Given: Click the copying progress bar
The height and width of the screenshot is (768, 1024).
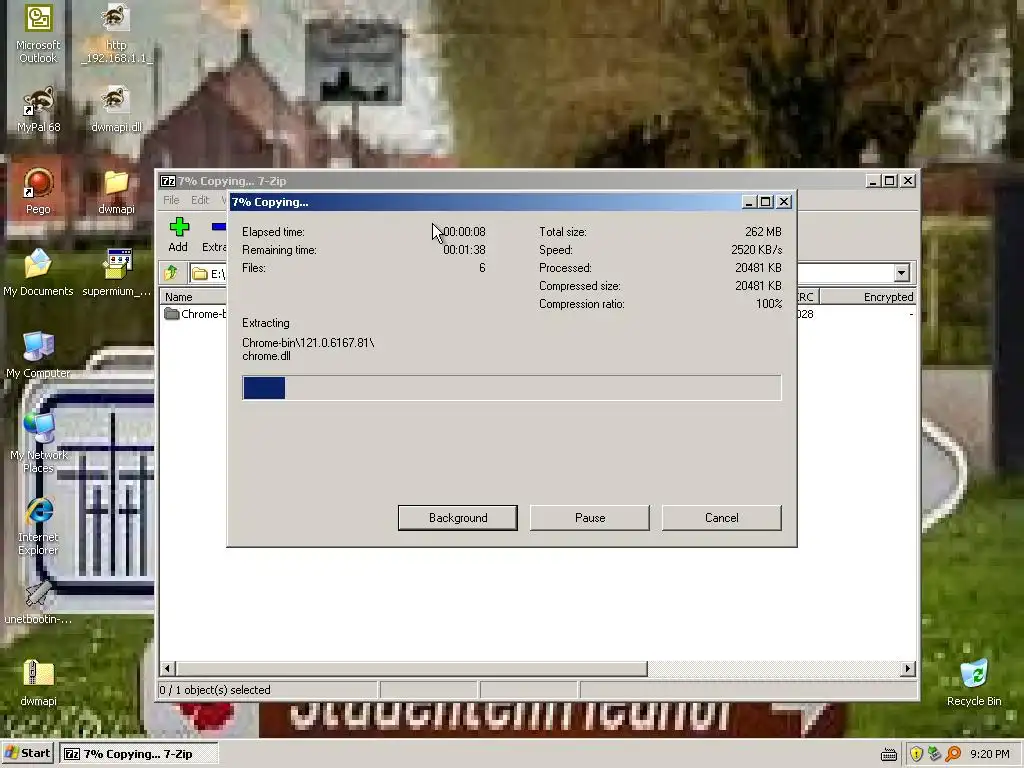Looking at the screenshot, I should tap(511, 388).
